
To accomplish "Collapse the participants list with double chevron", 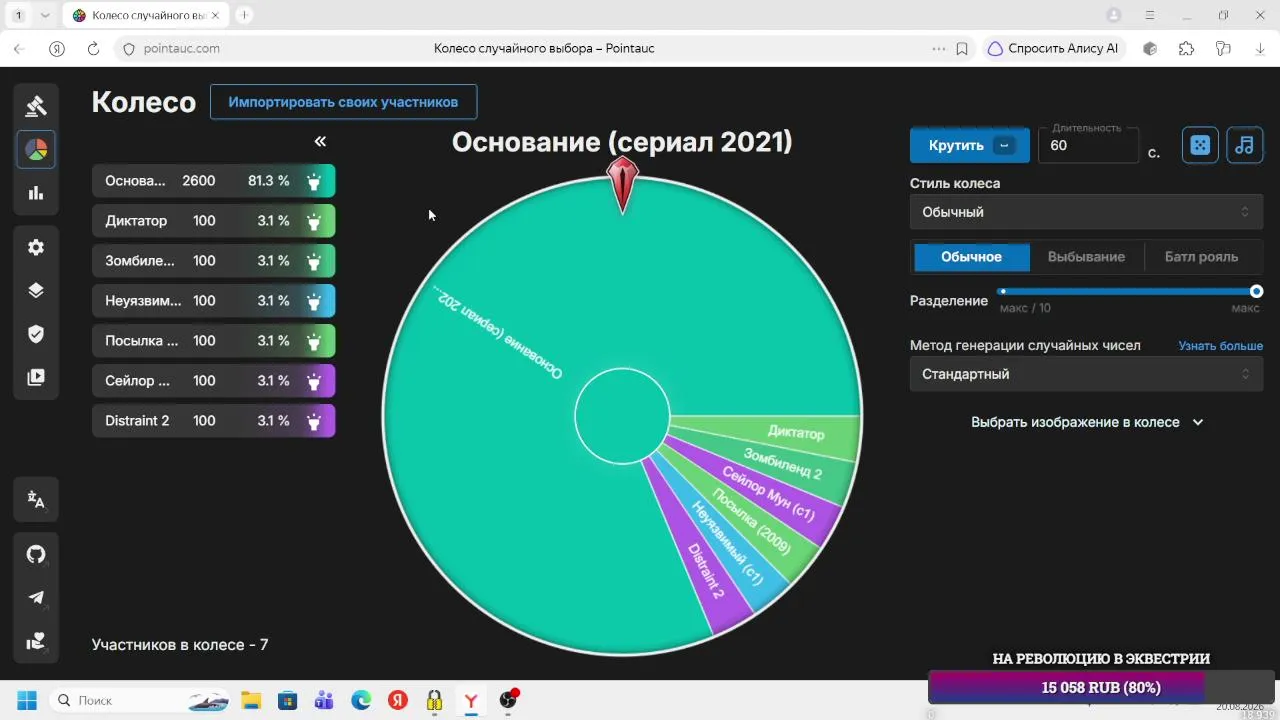I will pyautogui.click(x=320, y=141).
